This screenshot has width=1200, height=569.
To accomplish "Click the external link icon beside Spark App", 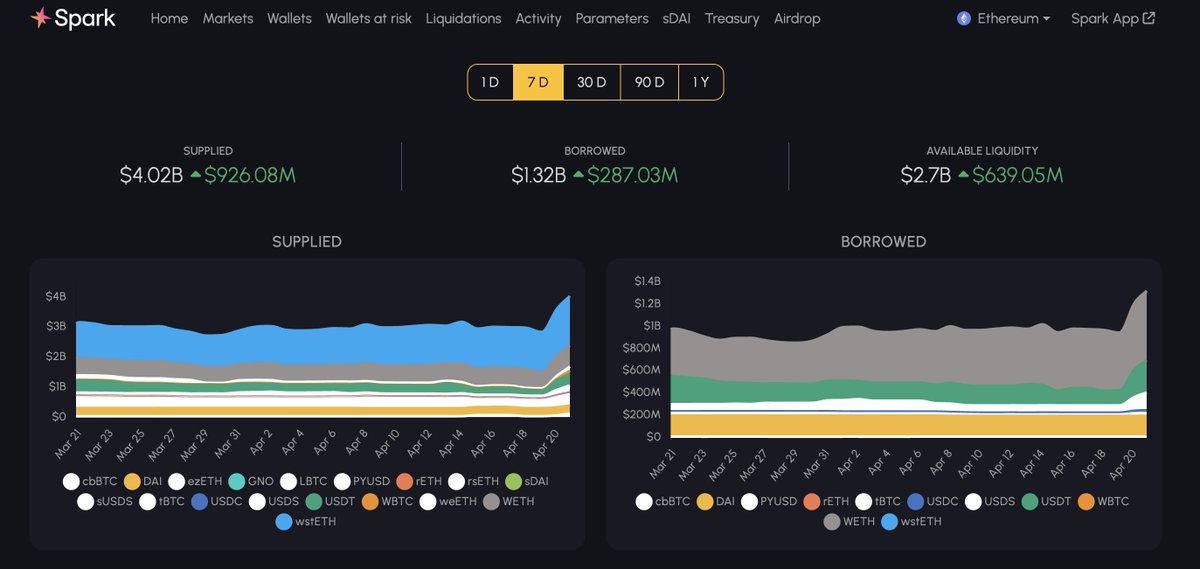I will 1149,18.
